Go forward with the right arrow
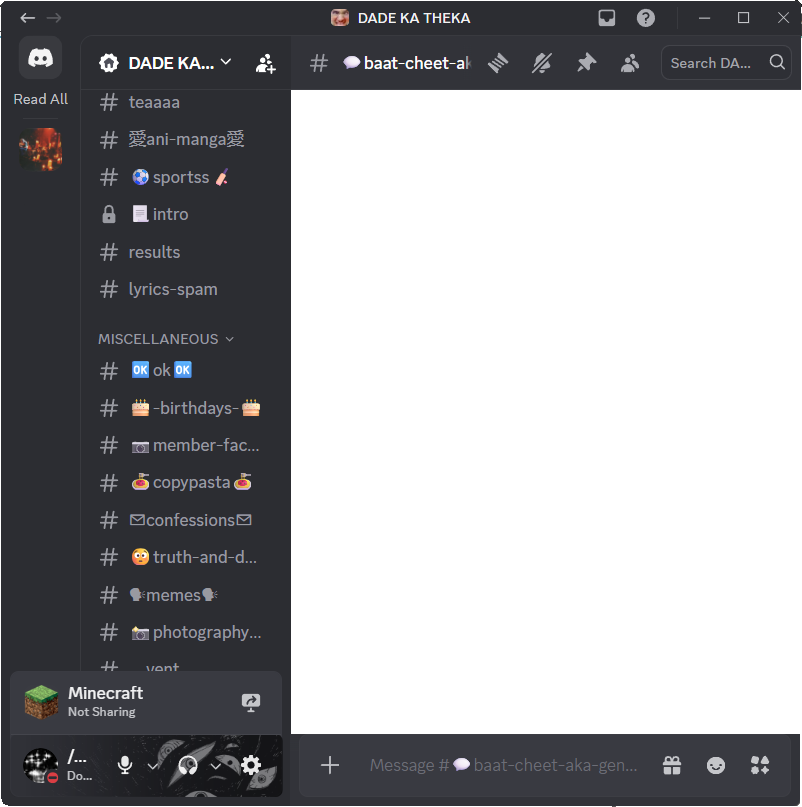Screen dimensions: 802x807 54,18
